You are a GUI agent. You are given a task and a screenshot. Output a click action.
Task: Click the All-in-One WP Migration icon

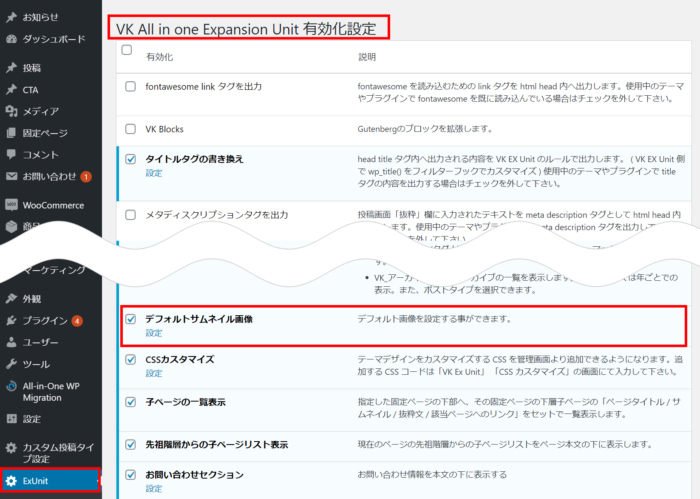pos(11,387)
